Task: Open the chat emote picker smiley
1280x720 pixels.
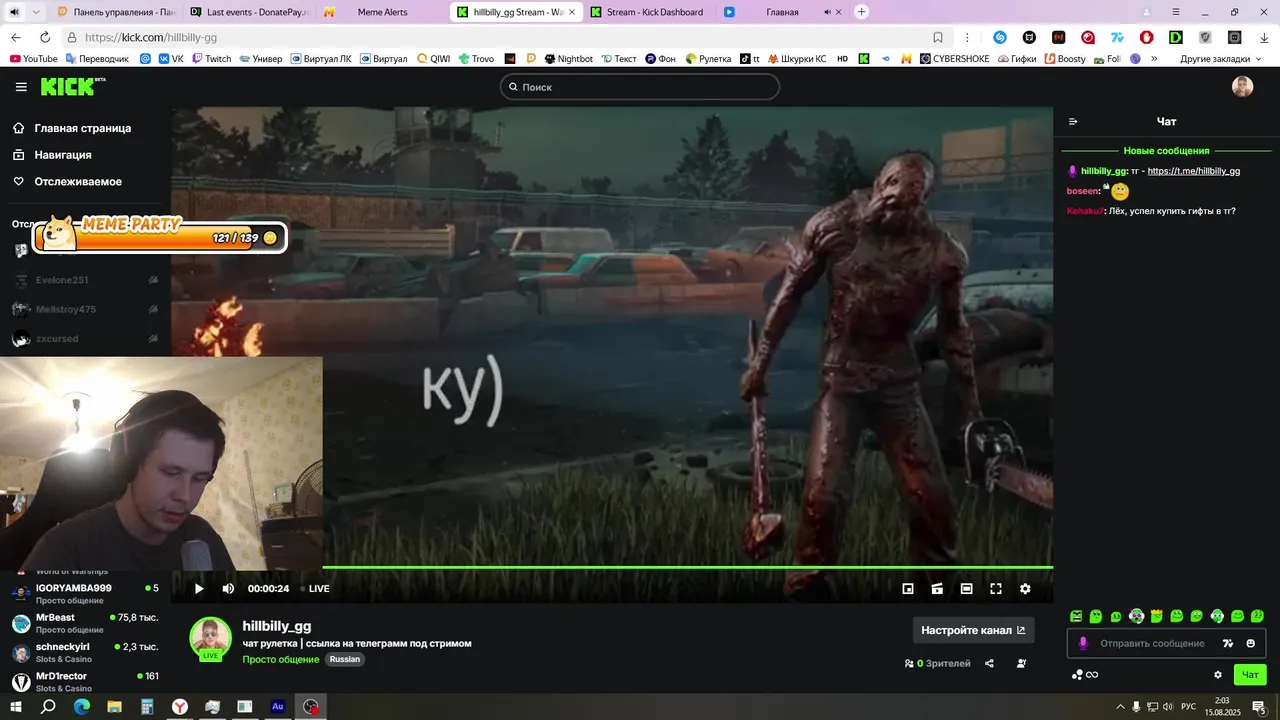Action: pos(1250,643)
